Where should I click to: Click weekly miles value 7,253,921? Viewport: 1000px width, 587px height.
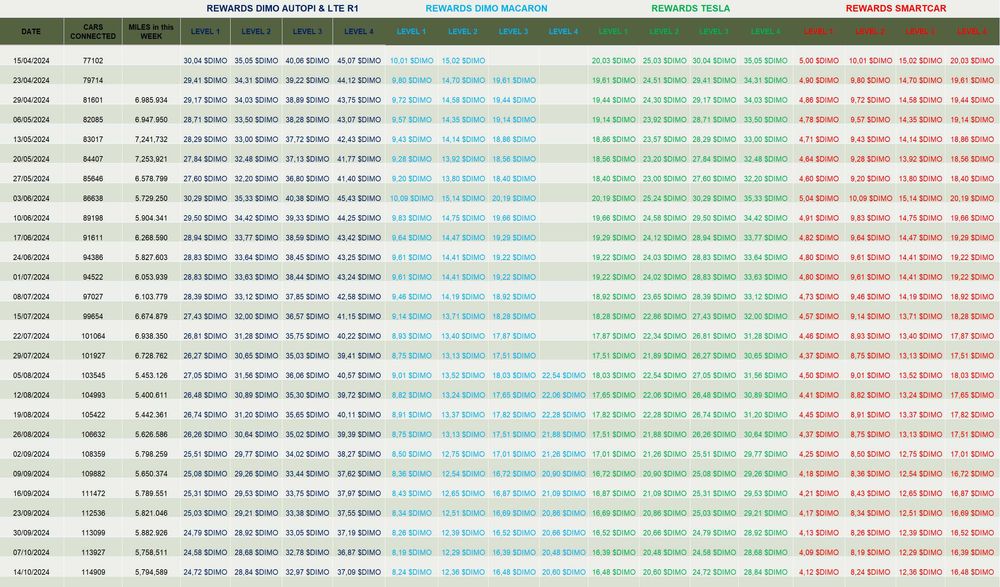tap(151, 160)
